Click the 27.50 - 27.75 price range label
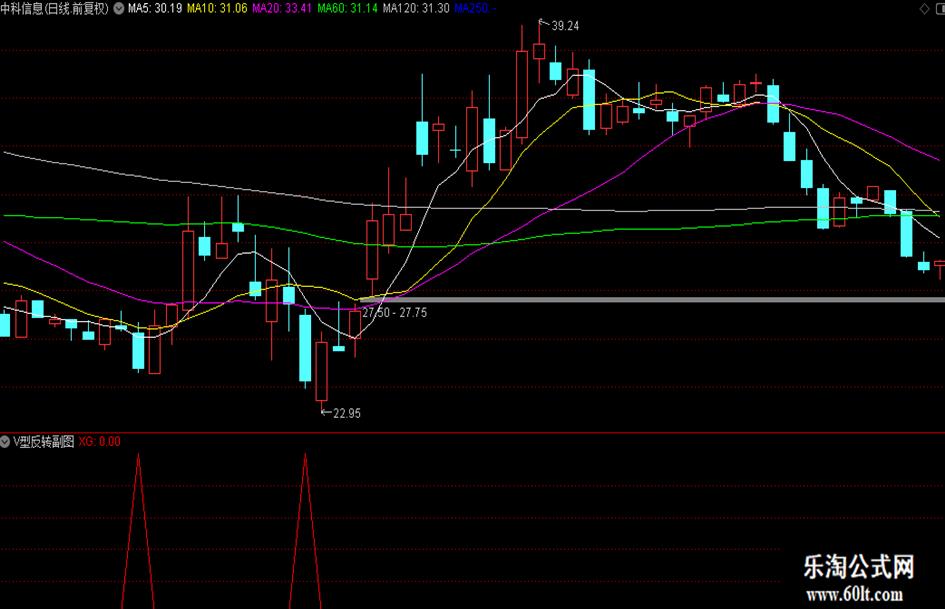945x609 pixels. pos(395,313)
